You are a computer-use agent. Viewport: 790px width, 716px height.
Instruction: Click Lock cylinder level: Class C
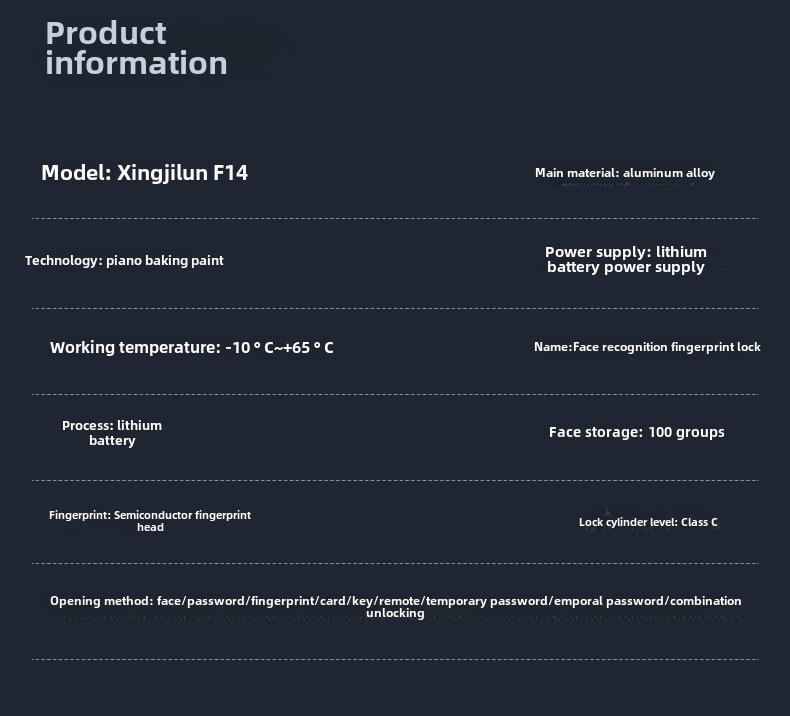click(648, 522)
